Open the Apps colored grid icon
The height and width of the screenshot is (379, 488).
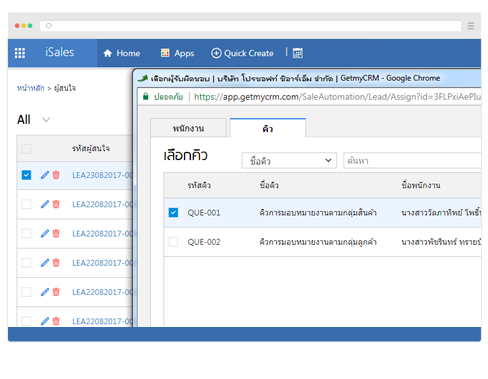pos(165,53)
